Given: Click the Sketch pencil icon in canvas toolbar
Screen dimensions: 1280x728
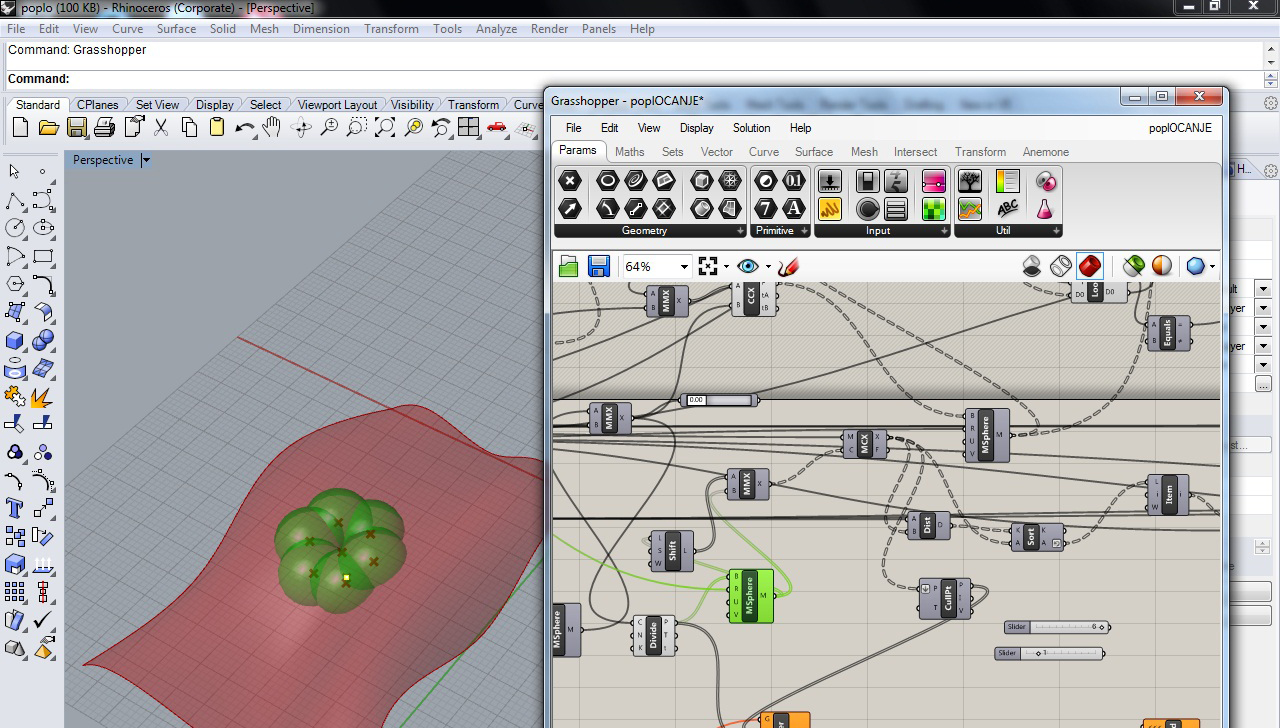Looking at the screenshot, I should (x=788, y=266).
